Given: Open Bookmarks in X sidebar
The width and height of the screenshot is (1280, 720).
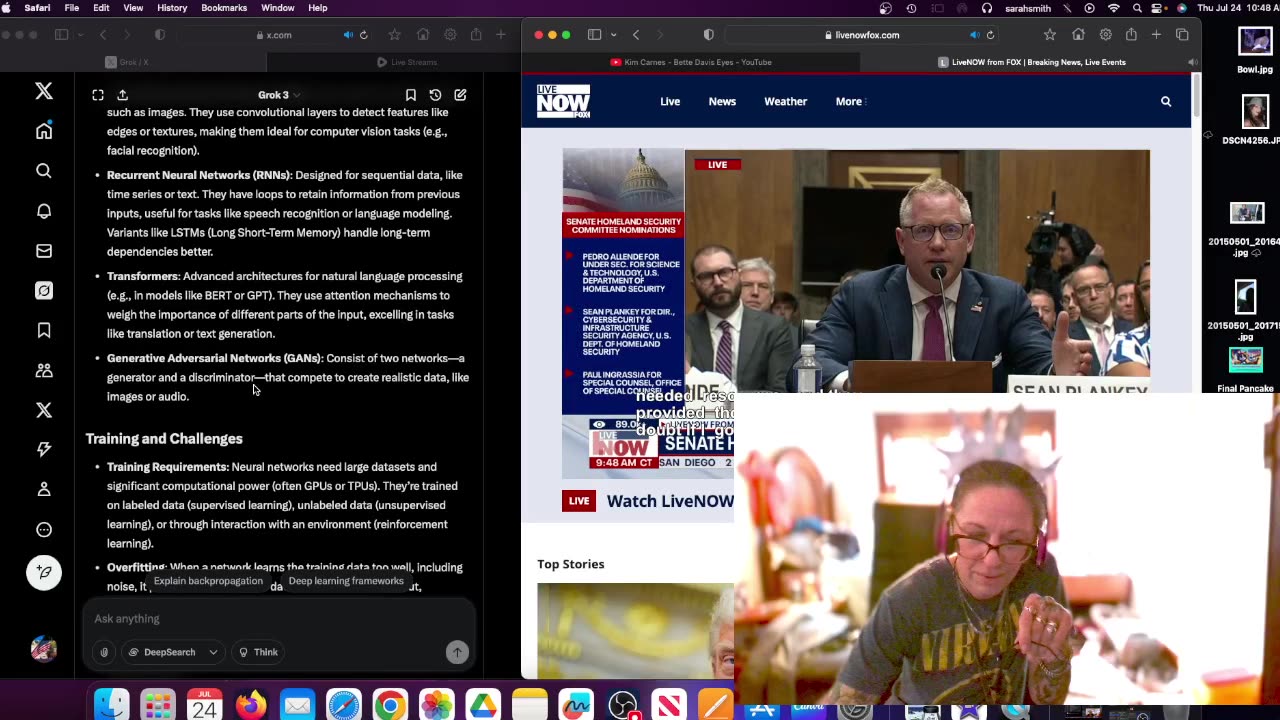Looking at the screenshot, I should [44, 330].
